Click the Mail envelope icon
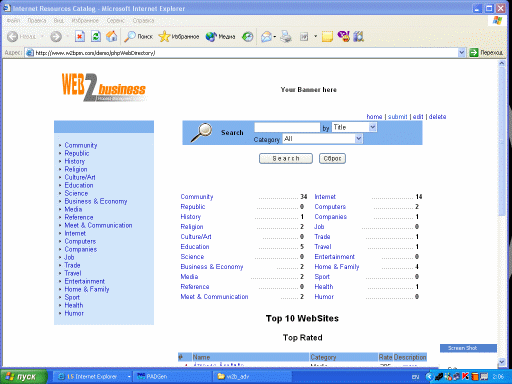The height and width of the screenshot is (384, 512). [266, 36]
